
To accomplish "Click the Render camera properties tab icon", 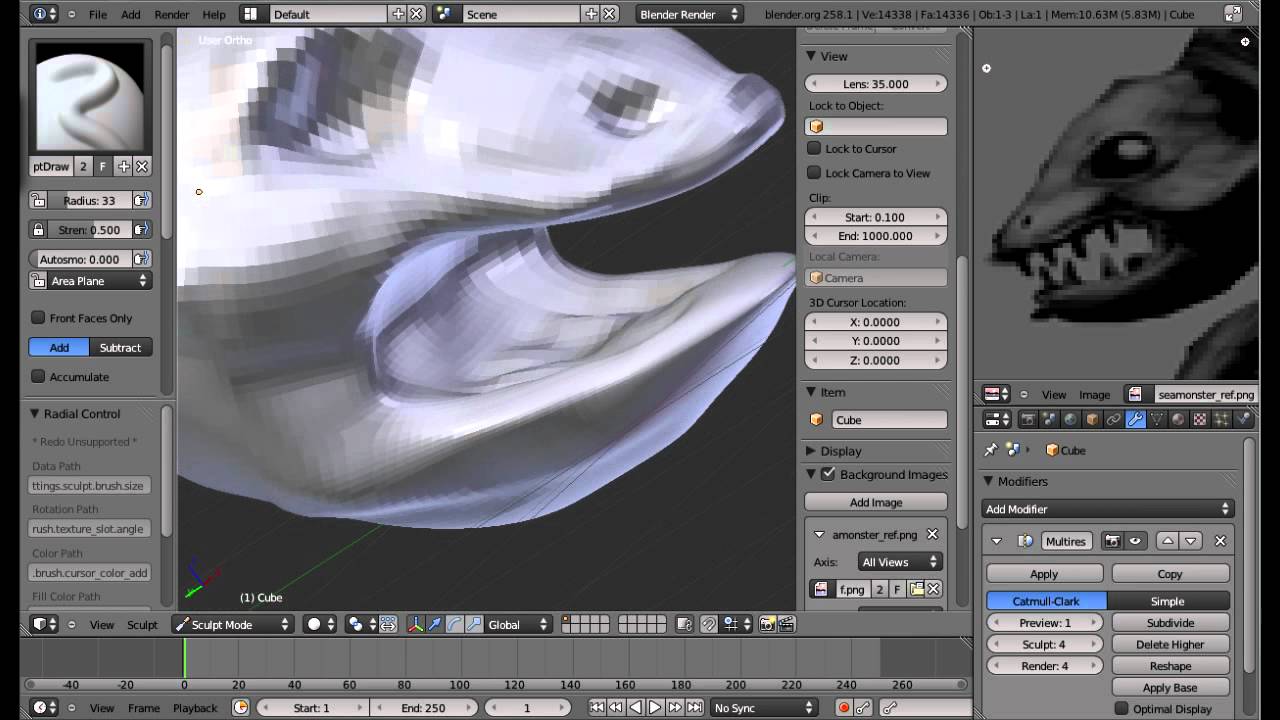I will (1028, 420).
